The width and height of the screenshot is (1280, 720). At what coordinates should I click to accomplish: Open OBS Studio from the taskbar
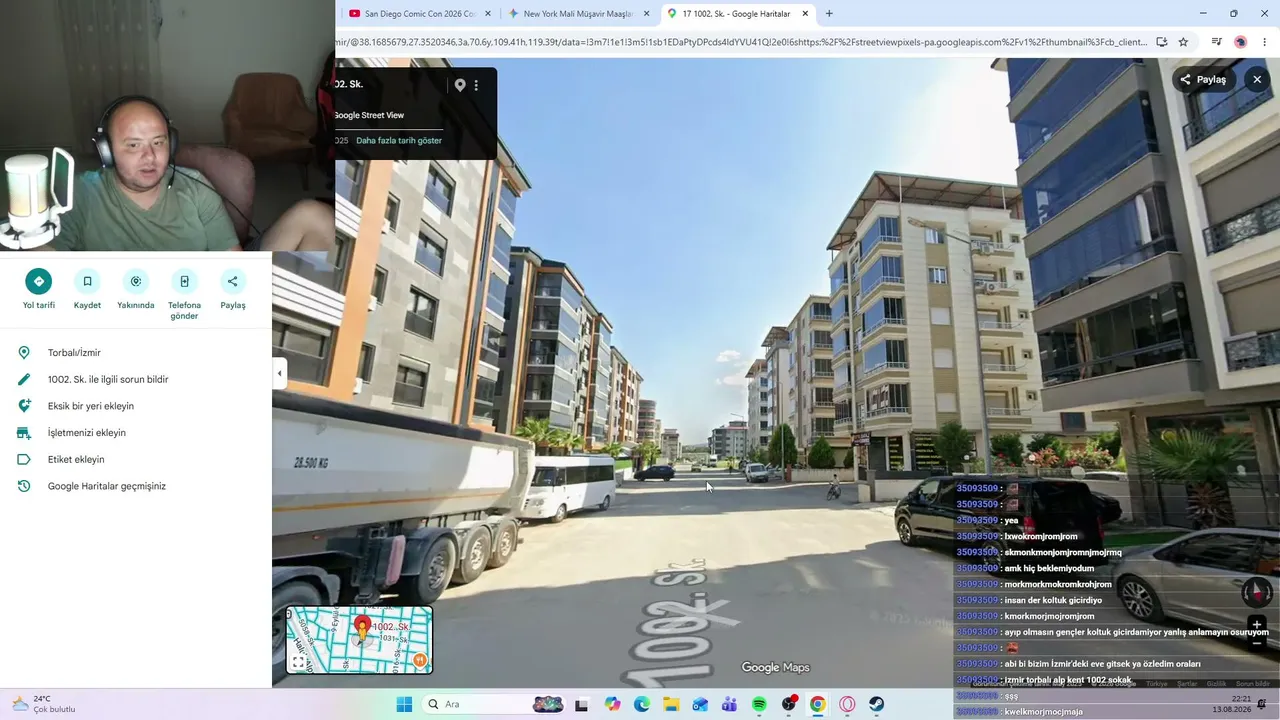tap(789, 704)
